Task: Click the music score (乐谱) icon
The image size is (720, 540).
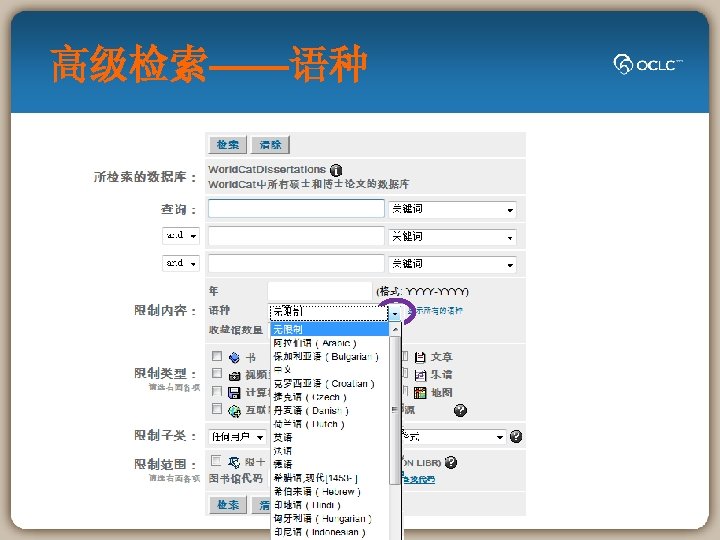Action: click(x=420, y=375)
